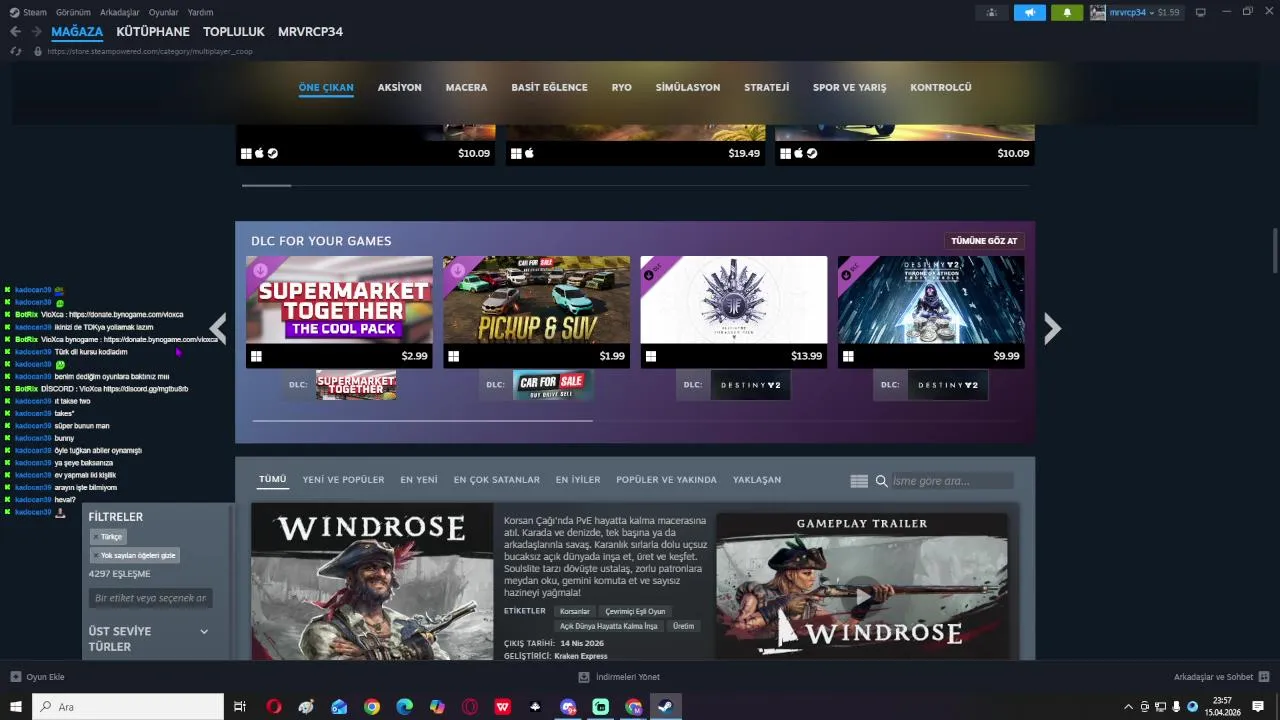
Task: Open Microsoft Edge from the taskbar
Action: click(404, 707)
